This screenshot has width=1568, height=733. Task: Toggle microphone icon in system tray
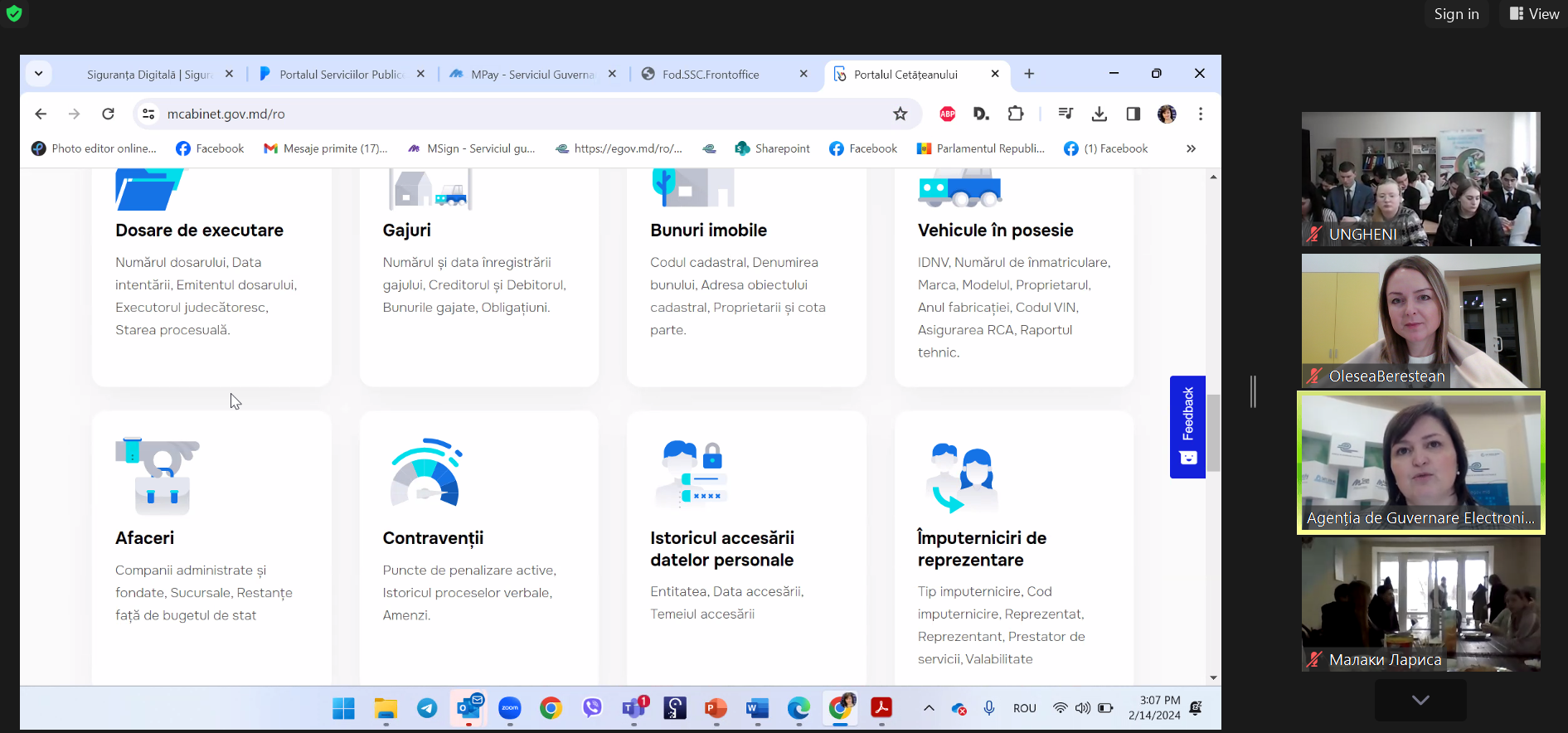click(988, 708)
